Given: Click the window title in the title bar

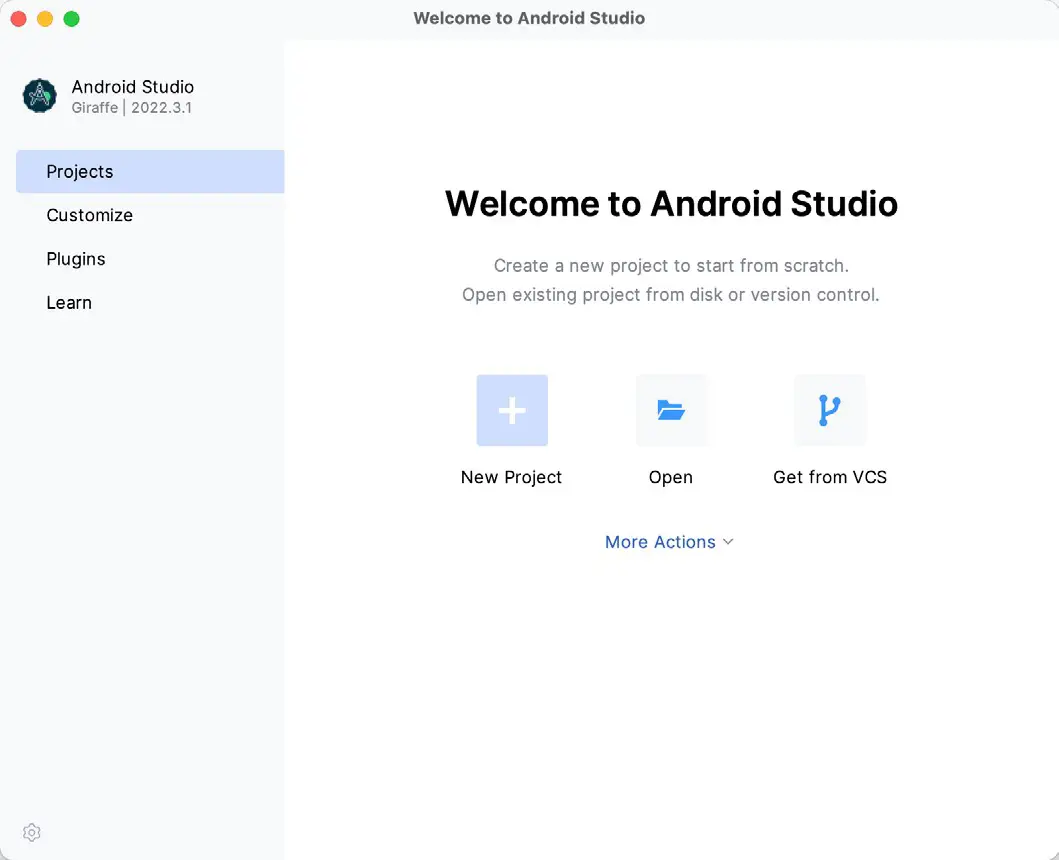Looking at the screenshot, I should coord(530,18).
